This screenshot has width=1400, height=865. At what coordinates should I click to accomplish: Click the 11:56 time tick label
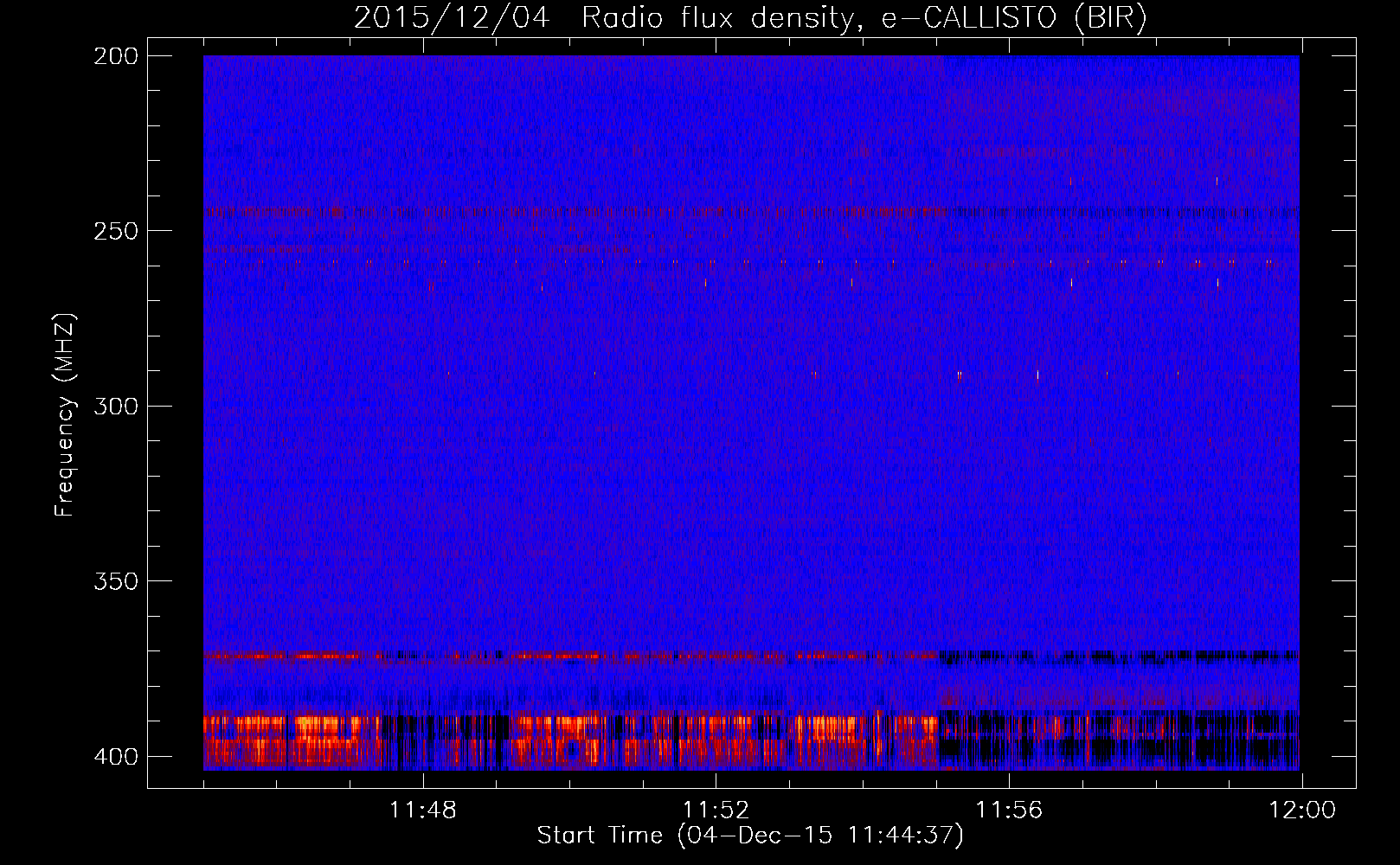(x=1009, y=811)
